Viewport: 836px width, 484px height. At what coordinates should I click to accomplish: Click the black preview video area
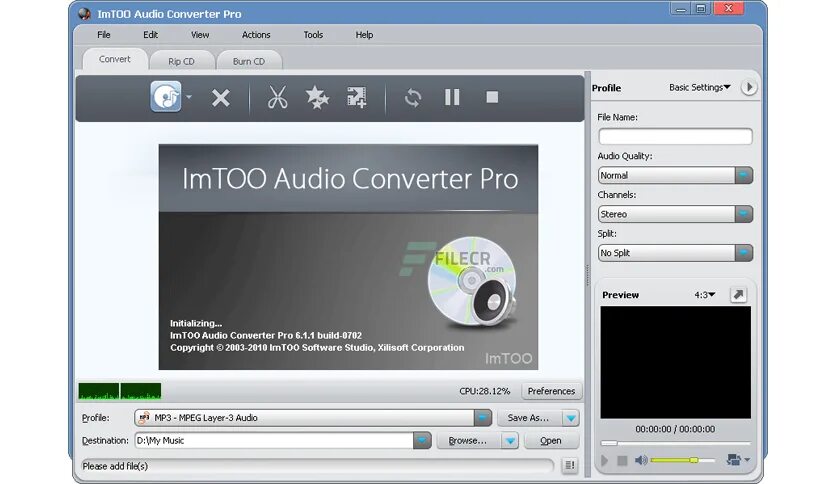(x=676, y=362)
